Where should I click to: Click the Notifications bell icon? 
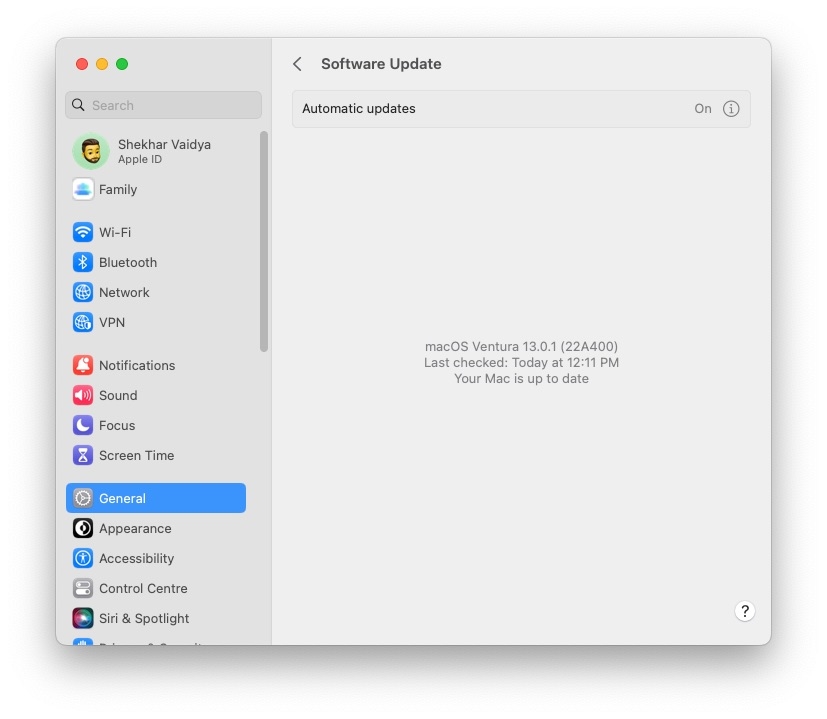(x=83, y=365)
